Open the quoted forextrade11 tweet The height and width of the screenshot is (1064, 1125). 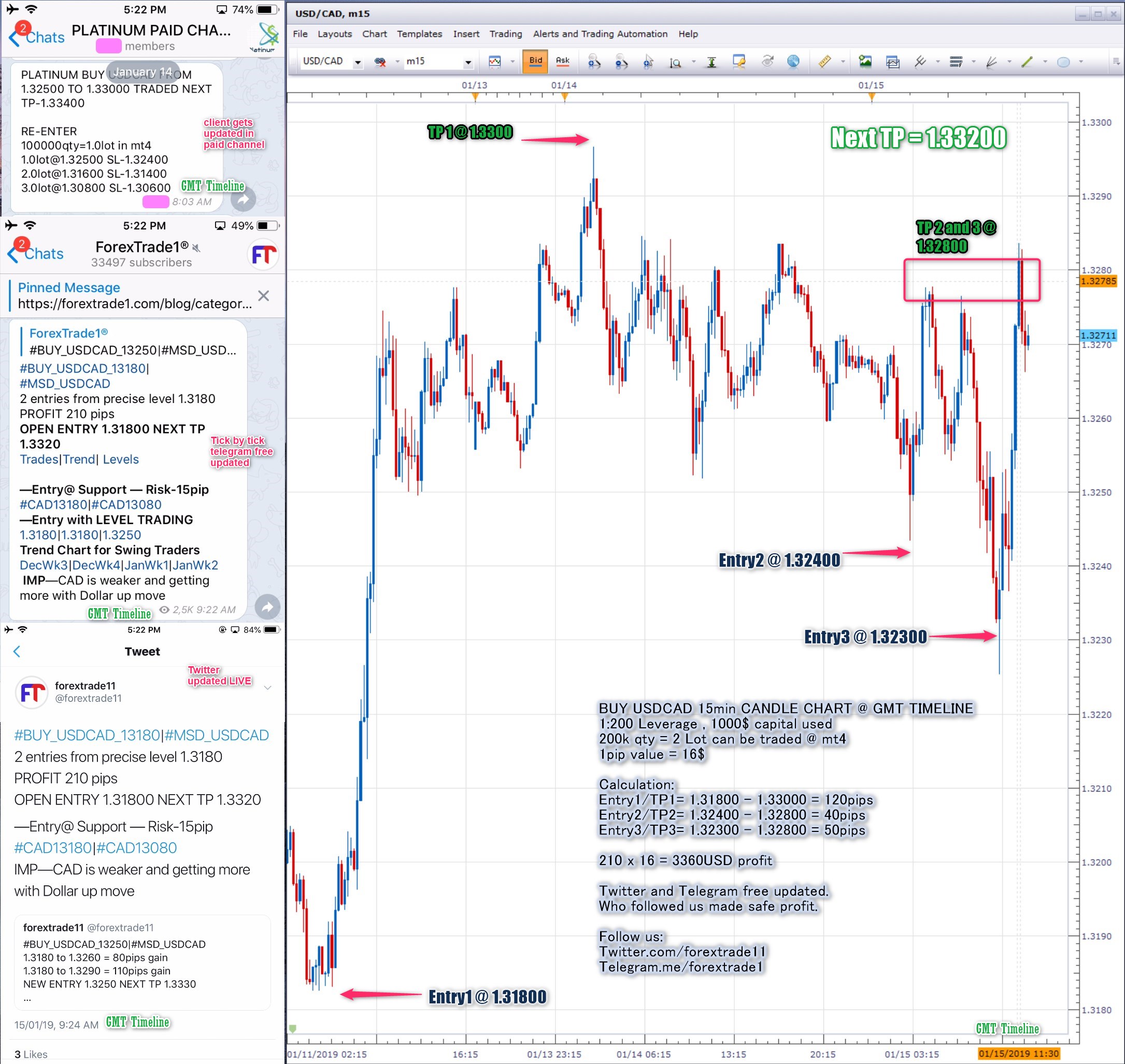(143, 962)
